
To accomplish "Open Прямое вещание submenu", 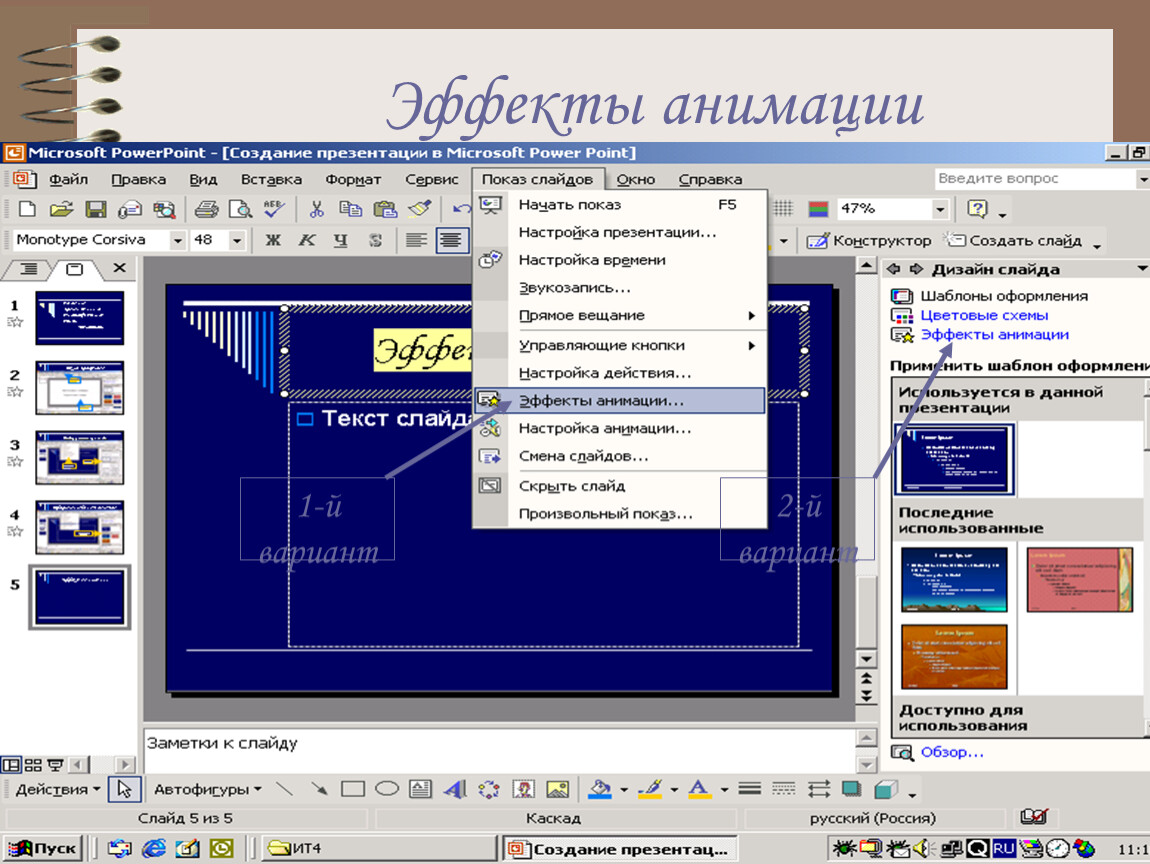I will tap(620, 315).
